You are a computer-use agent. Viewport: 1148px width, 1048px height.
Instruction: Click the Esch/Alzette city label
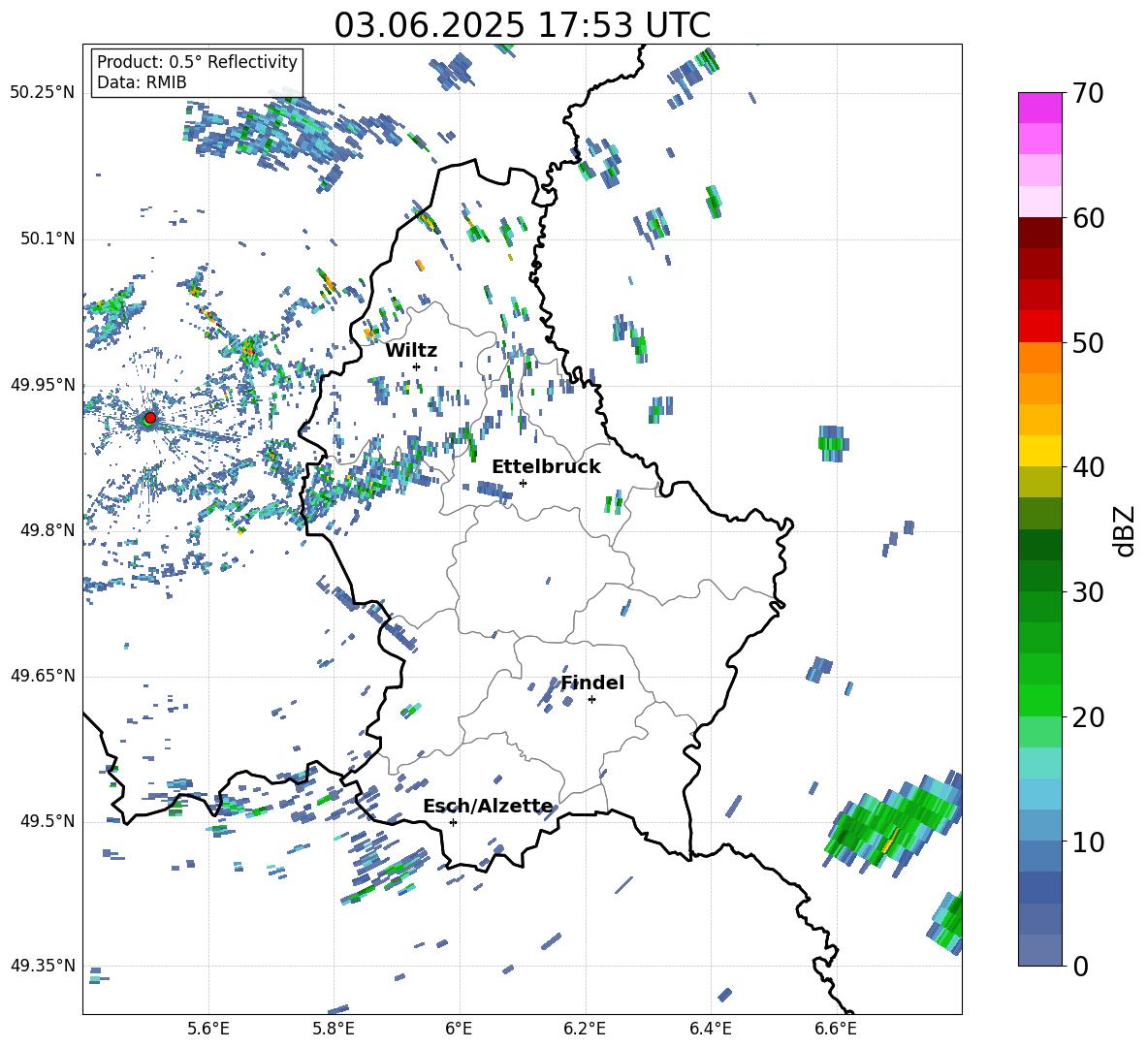[489, 807]
